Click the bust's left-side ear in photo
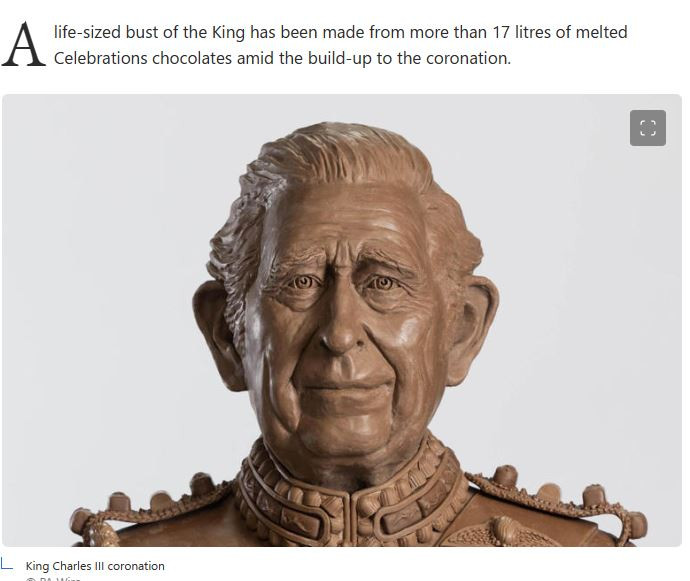 (x=217, y=337)
